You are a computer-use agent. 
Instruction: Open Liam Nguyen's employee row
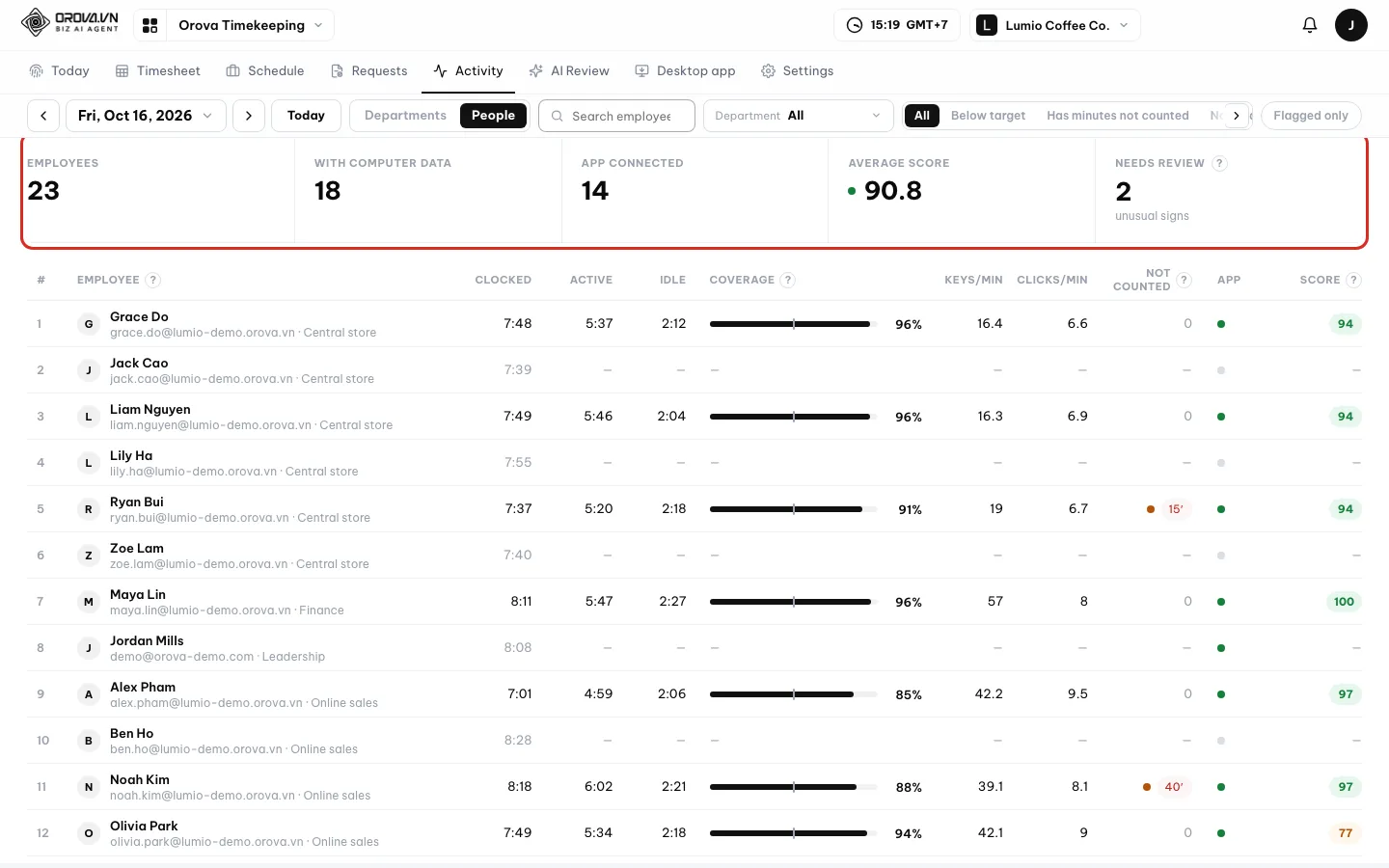point(694,417)
